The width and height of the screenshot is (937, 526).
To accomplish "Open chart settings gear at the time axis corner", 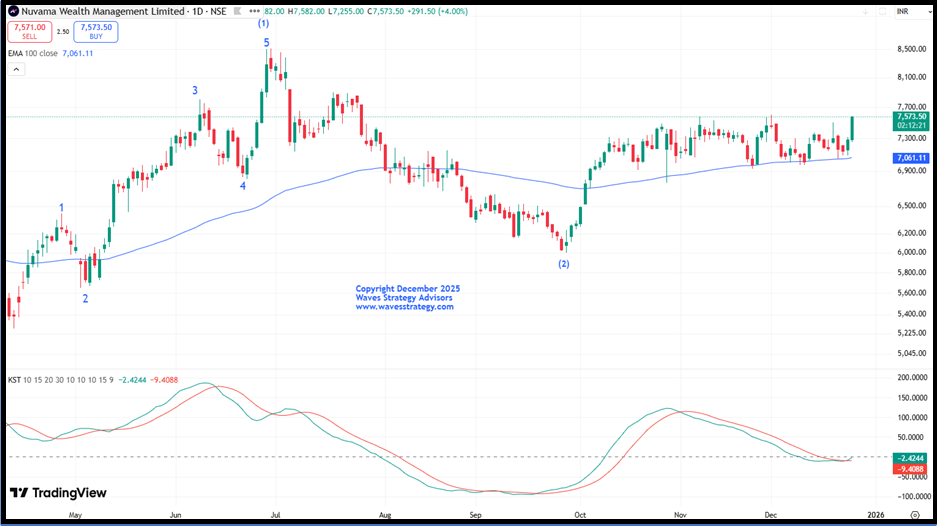I will (915, 515).
